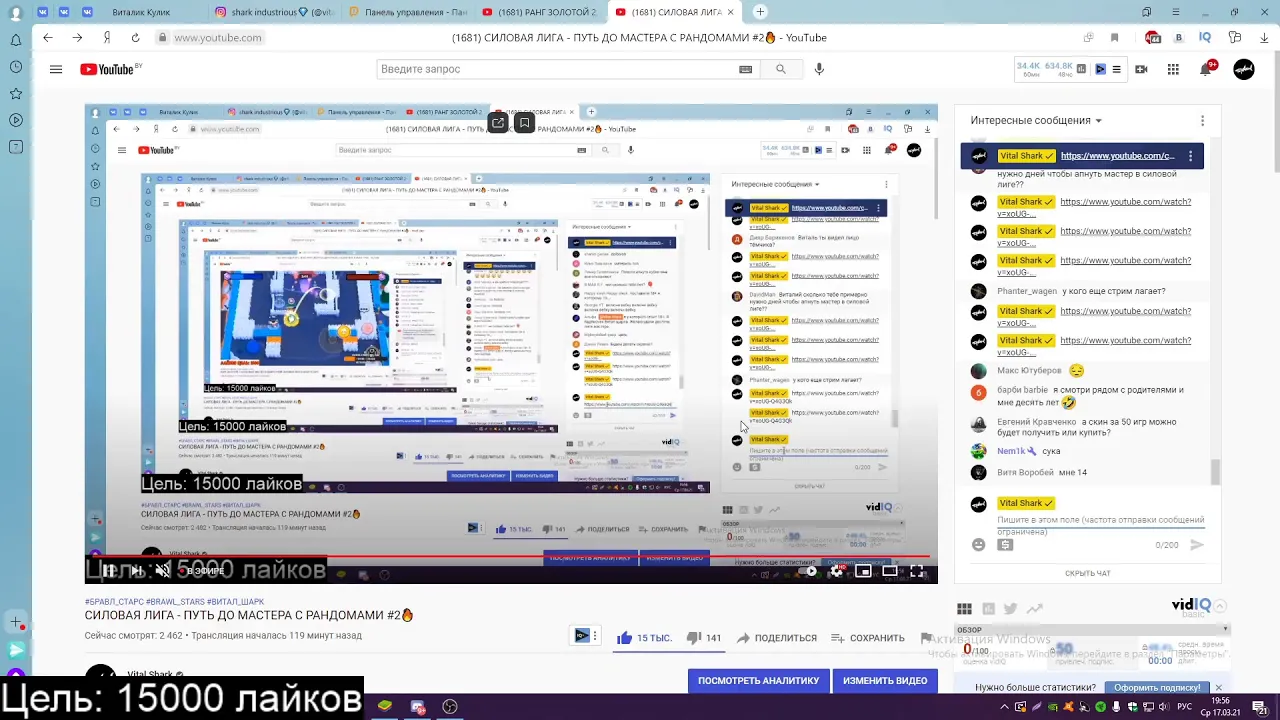Image resolution: width=1280 pixels, height=720 pixels.
Task: Close the active СИЛОВАЯ ЛИГА tab
Action: coord(732,12)
